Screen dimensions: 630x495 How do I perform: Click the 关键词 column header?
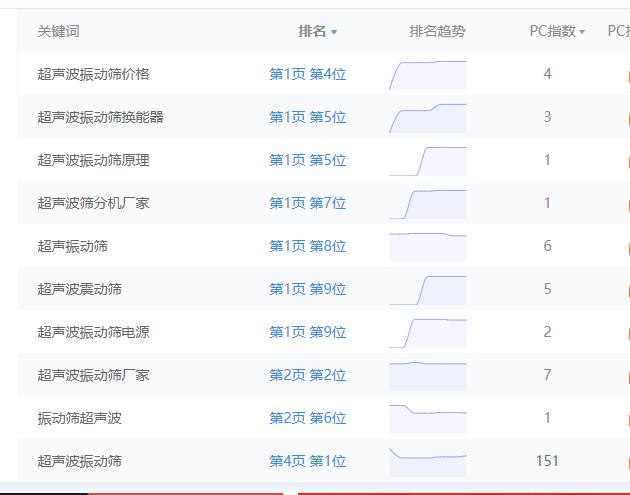pyautogui.click(x=58, y=31)
